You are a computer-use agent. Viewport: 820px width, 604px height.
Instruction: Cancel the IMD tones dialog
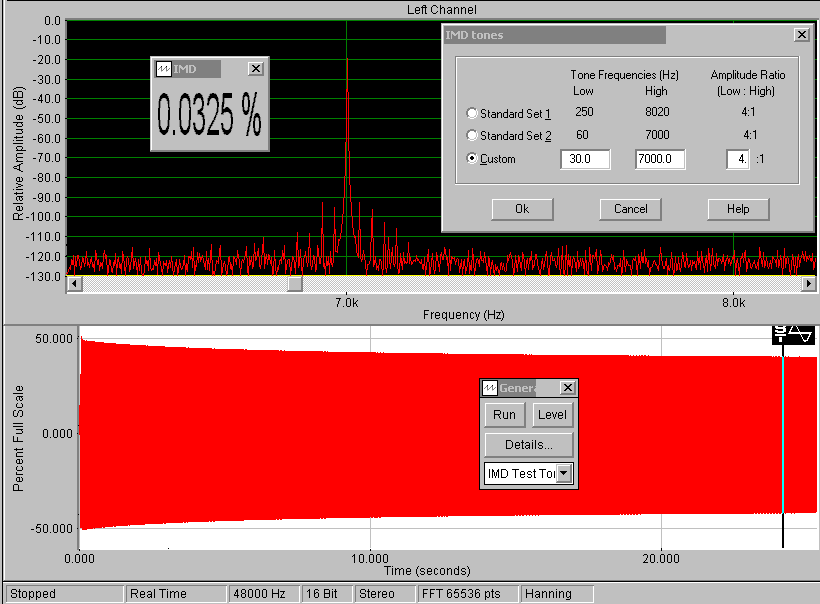pyautogui.click(x=630, y=209)
